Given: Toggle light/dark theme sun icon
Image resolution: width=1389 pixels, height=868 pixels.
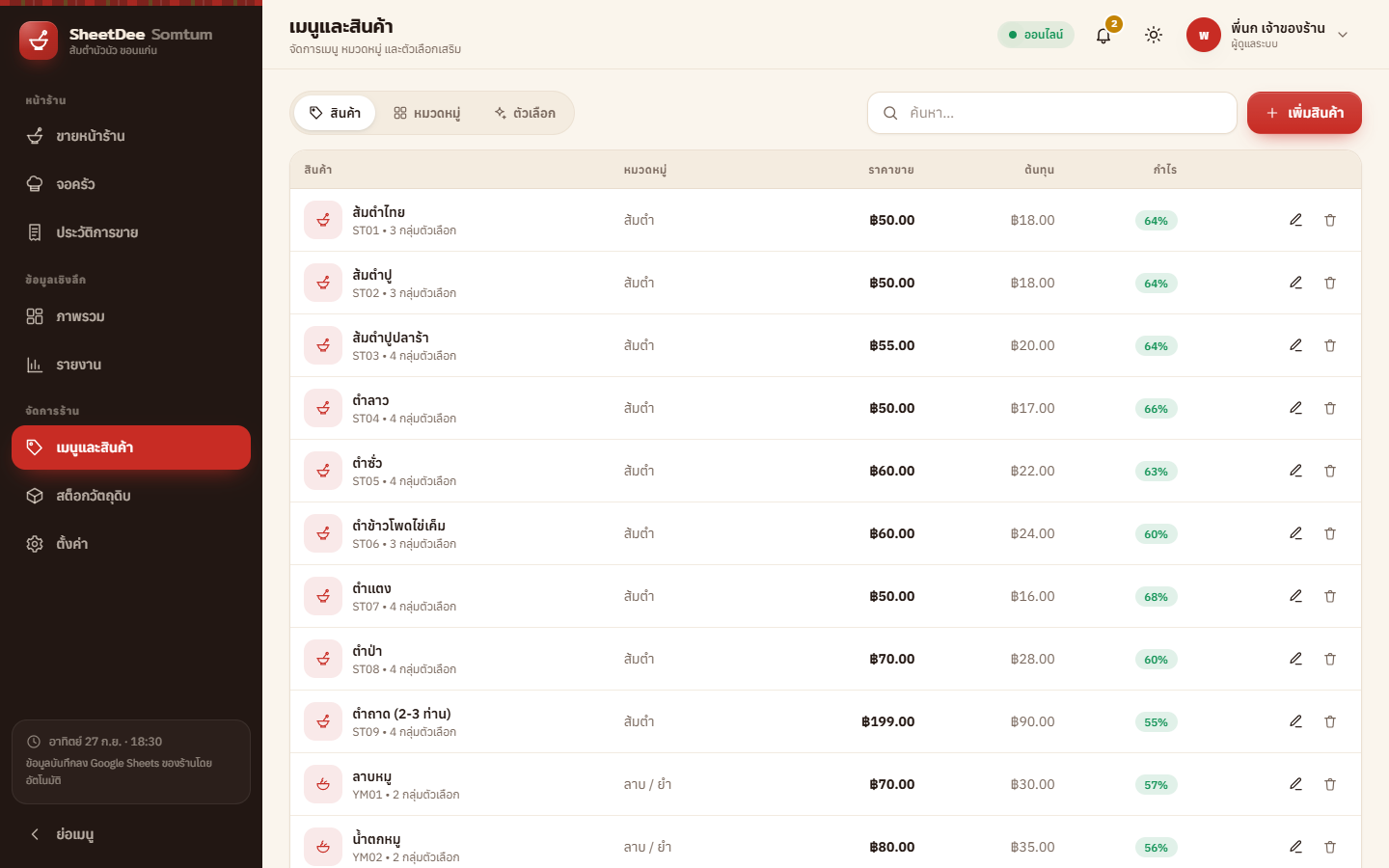Looking at the screenshot, I should coord(1154,35).
